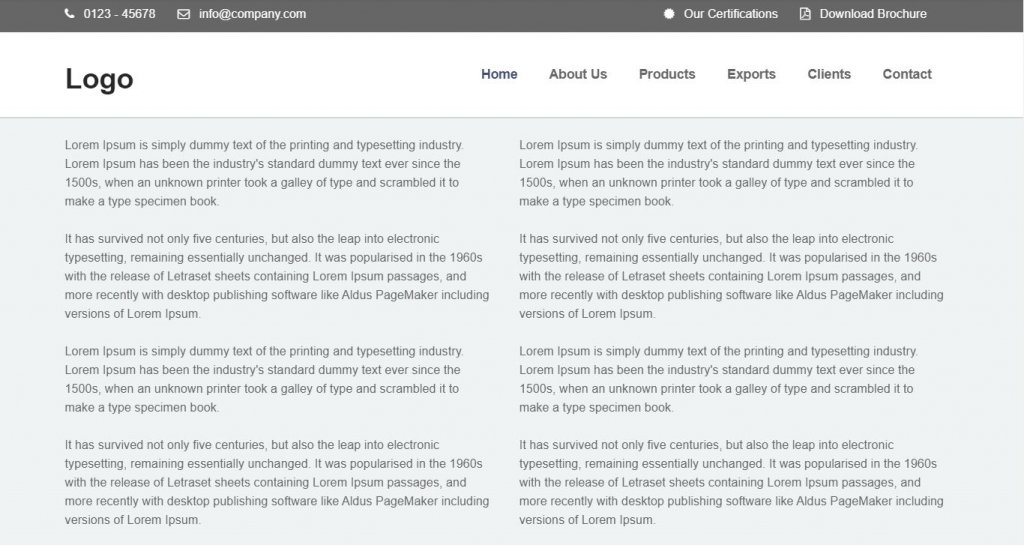Go to the About Us page
Viewport: 1024px width, 545px height.
pos(578,74)
